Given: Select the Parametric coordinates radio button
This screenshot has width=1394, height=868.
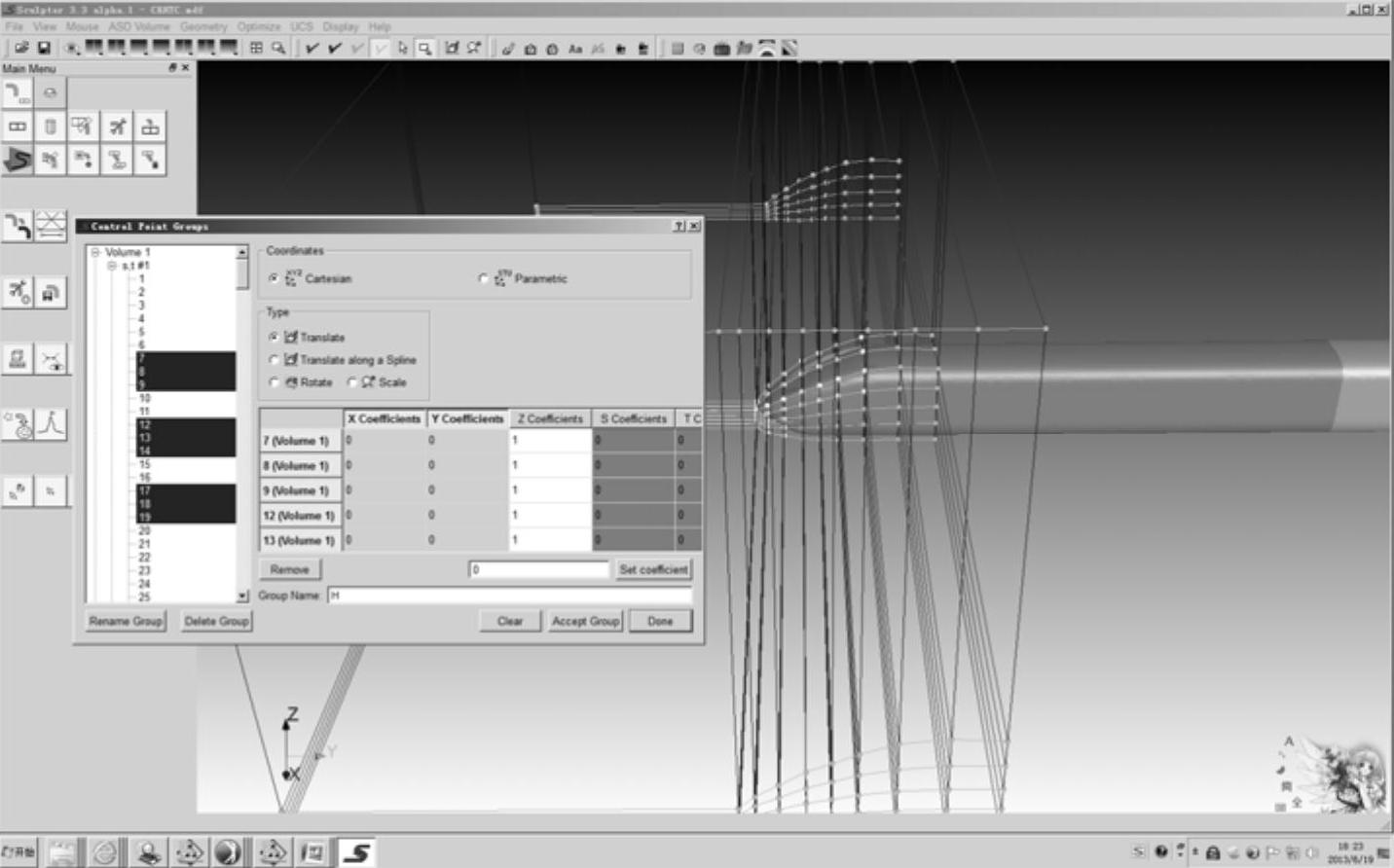Looking at the screenshot, I should click(483, 278).
